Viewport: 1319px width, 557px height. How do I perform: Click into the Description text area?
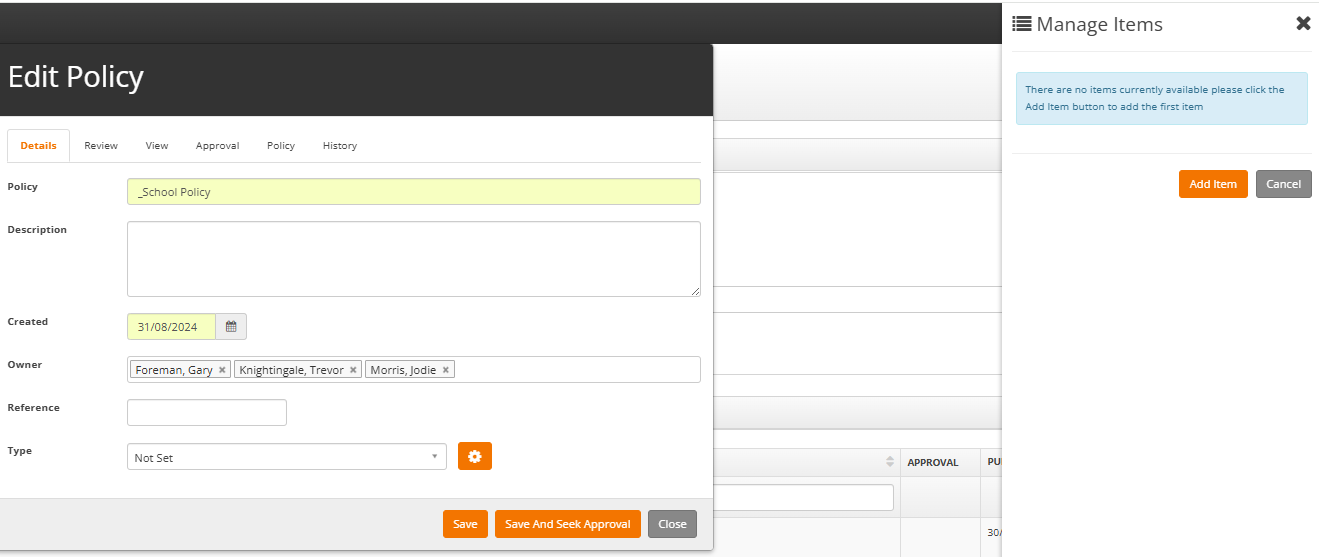click(413, 259)
